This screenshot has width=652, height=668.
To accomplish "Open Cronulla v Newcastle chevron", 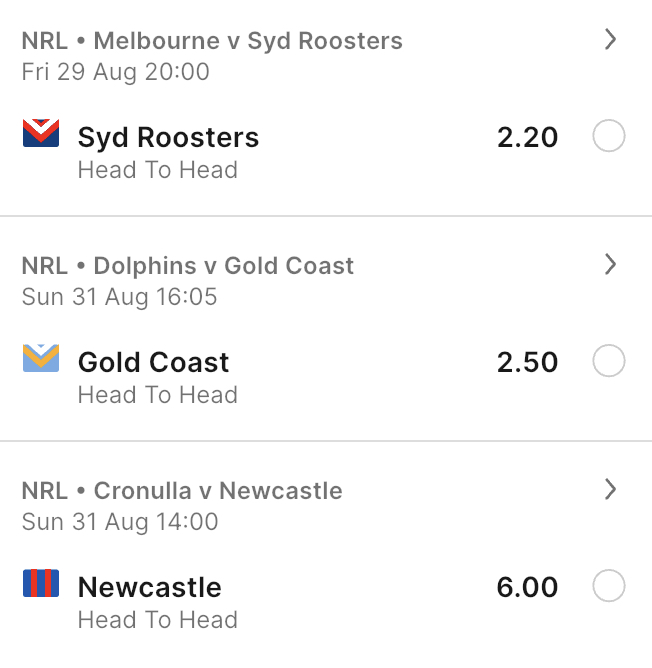I will tap(611, 489).
